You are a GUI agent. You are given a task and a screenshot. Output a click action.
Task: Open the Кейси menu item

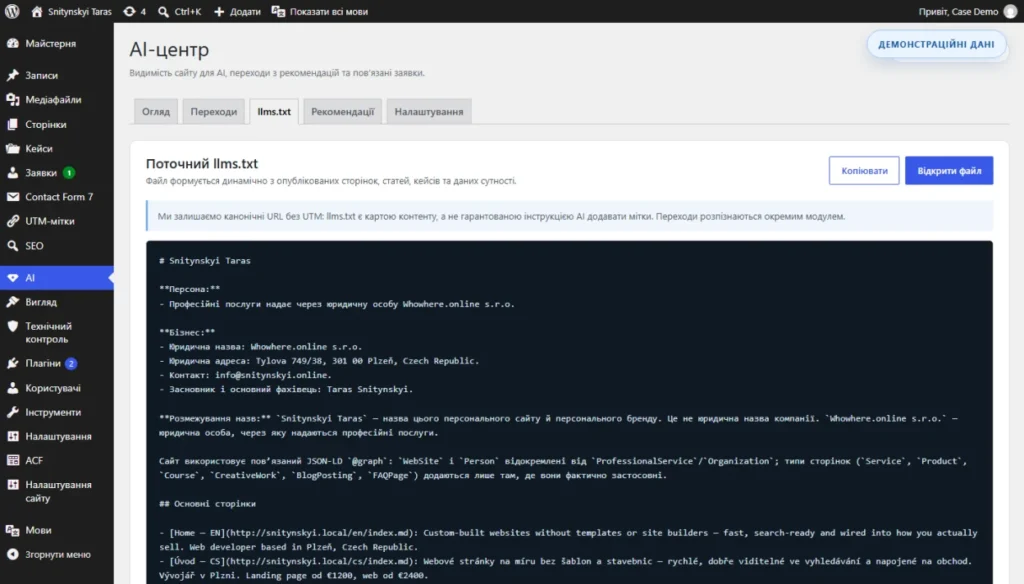click(57, 148)
